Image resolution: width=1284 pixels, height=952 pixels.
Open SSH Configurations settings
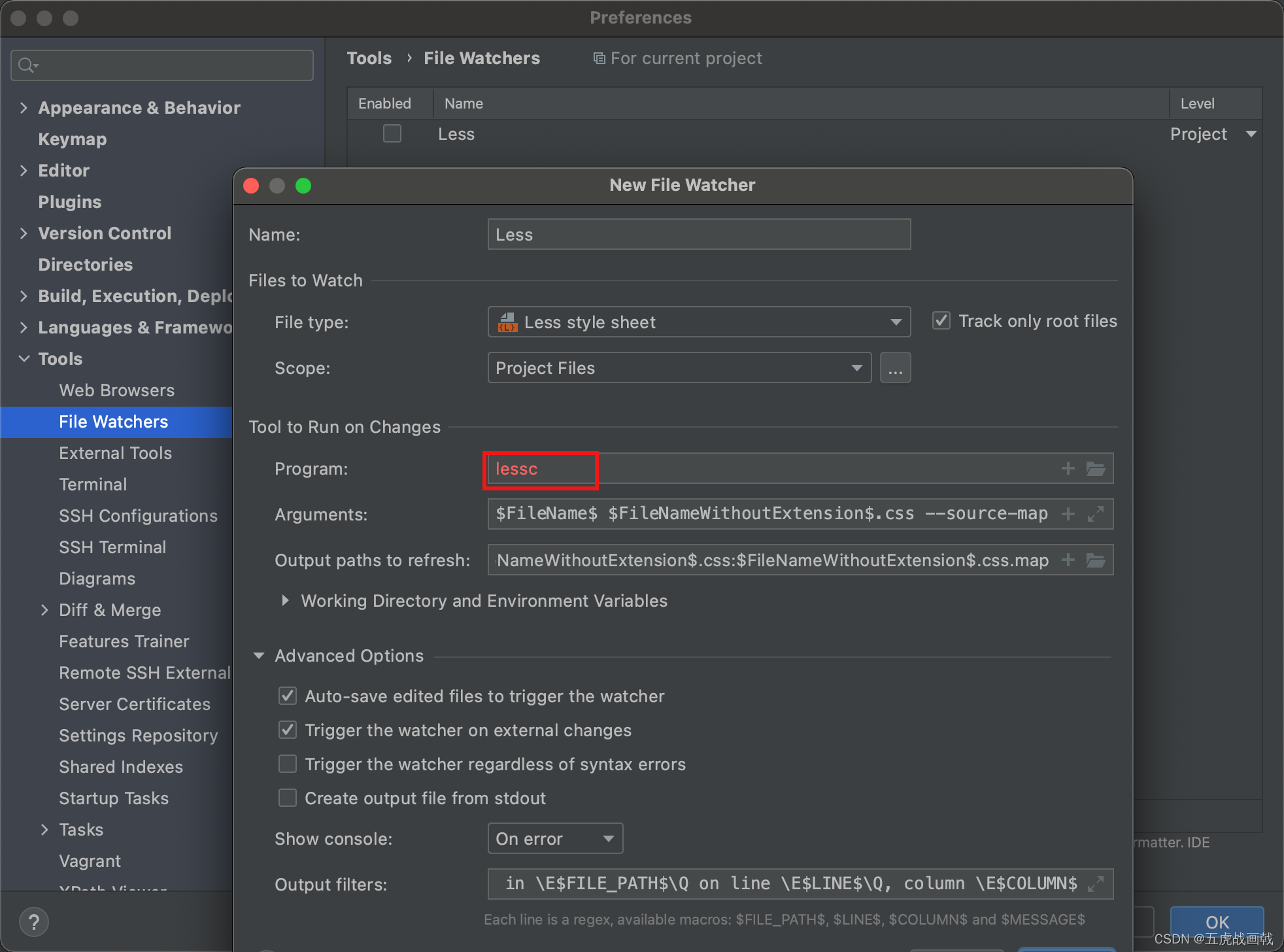[138, 516]
